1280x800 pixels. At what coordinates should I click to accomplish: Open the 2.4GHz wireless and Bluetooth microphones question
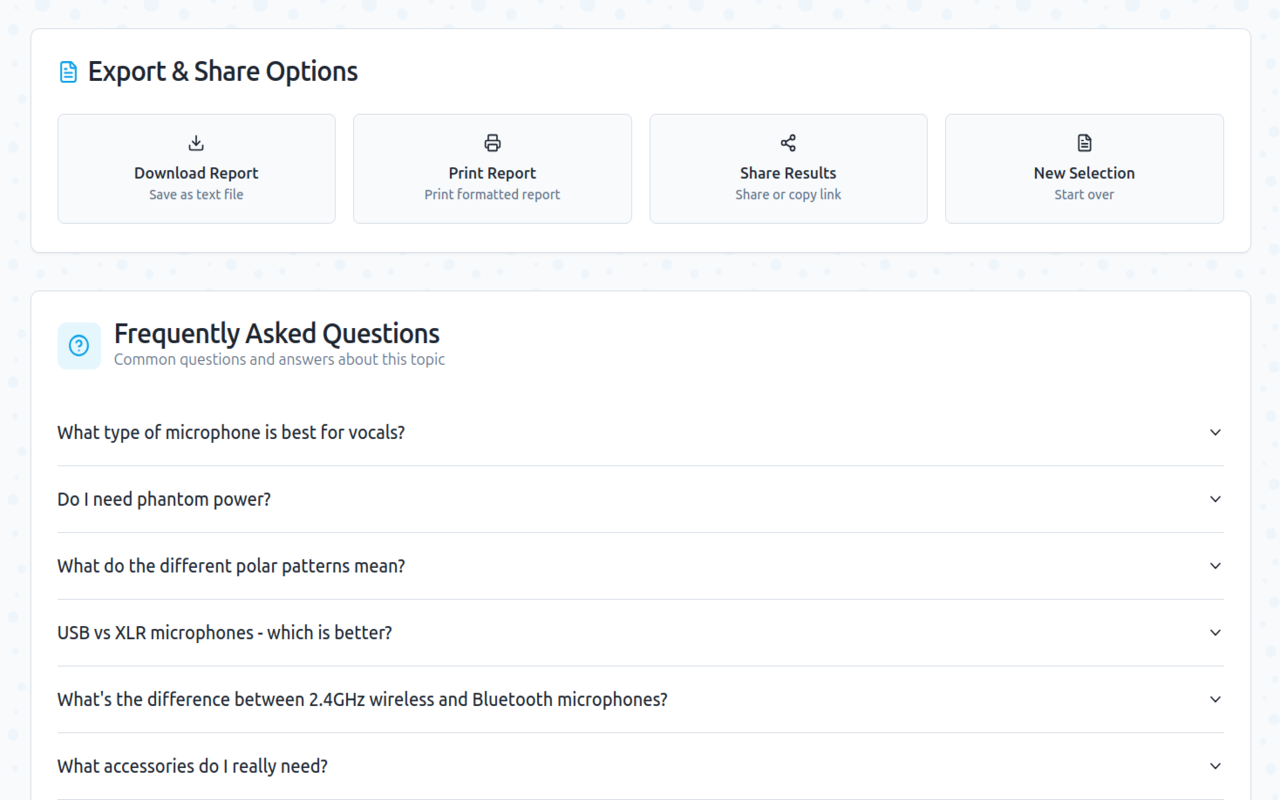point(640,699)
